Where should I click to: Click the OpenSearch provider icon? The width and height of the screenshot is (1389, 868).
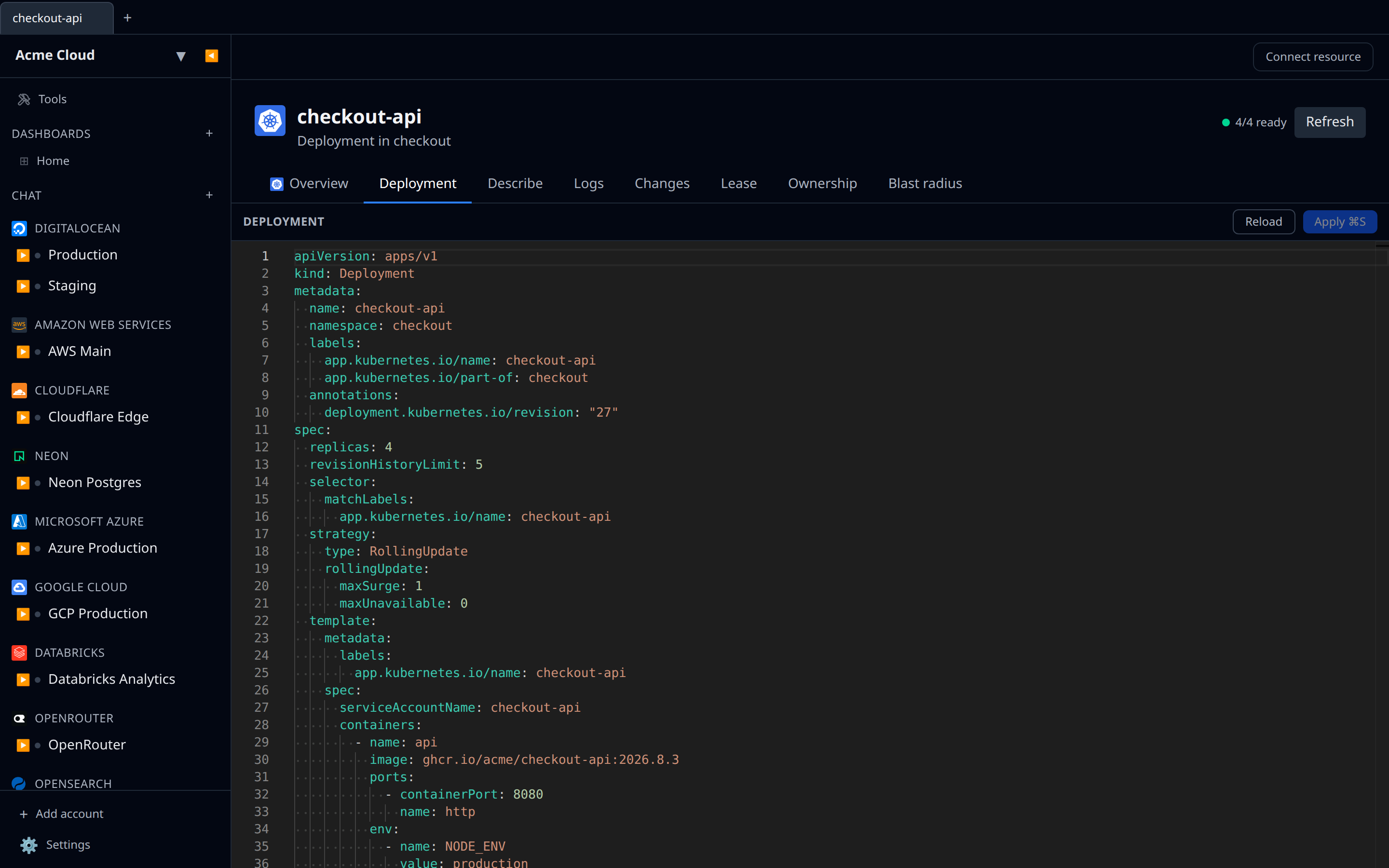pos(19,784)
